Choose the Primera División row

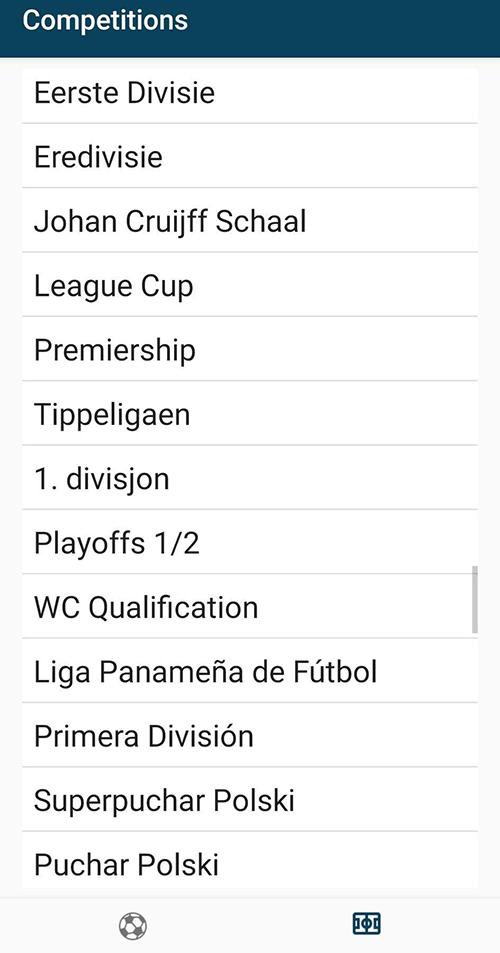(x=250, y=735)
